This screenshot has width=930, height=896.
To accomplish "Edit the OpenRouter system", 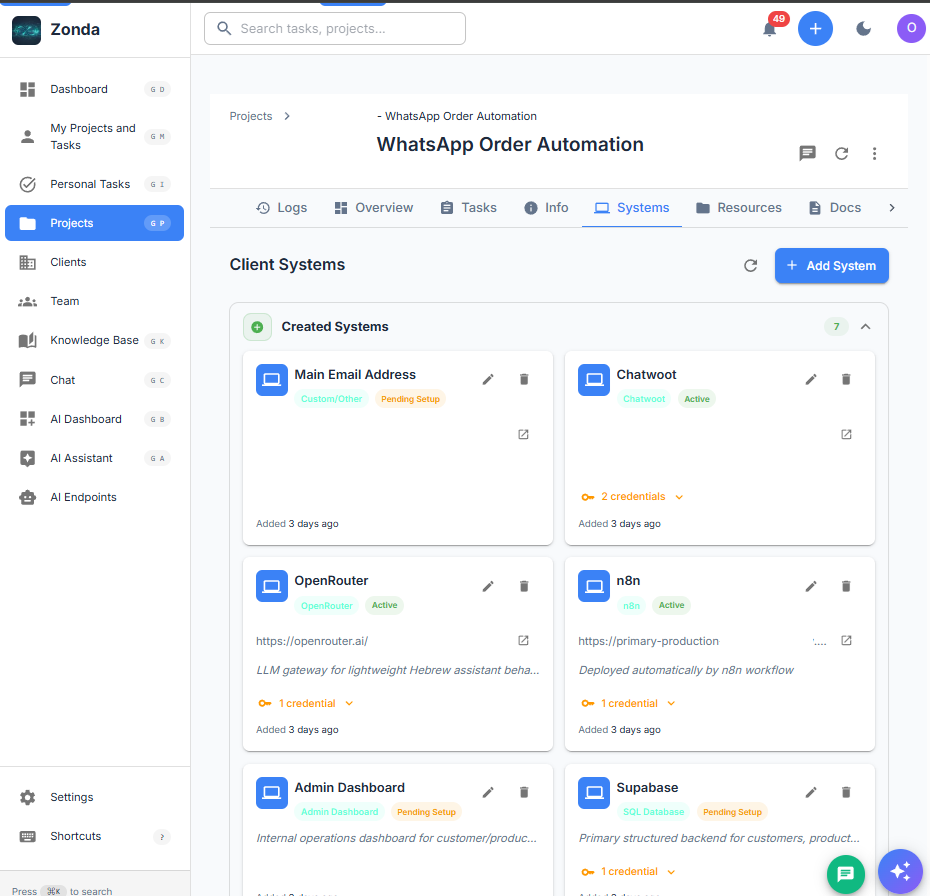I will click(x=488, y=586).
